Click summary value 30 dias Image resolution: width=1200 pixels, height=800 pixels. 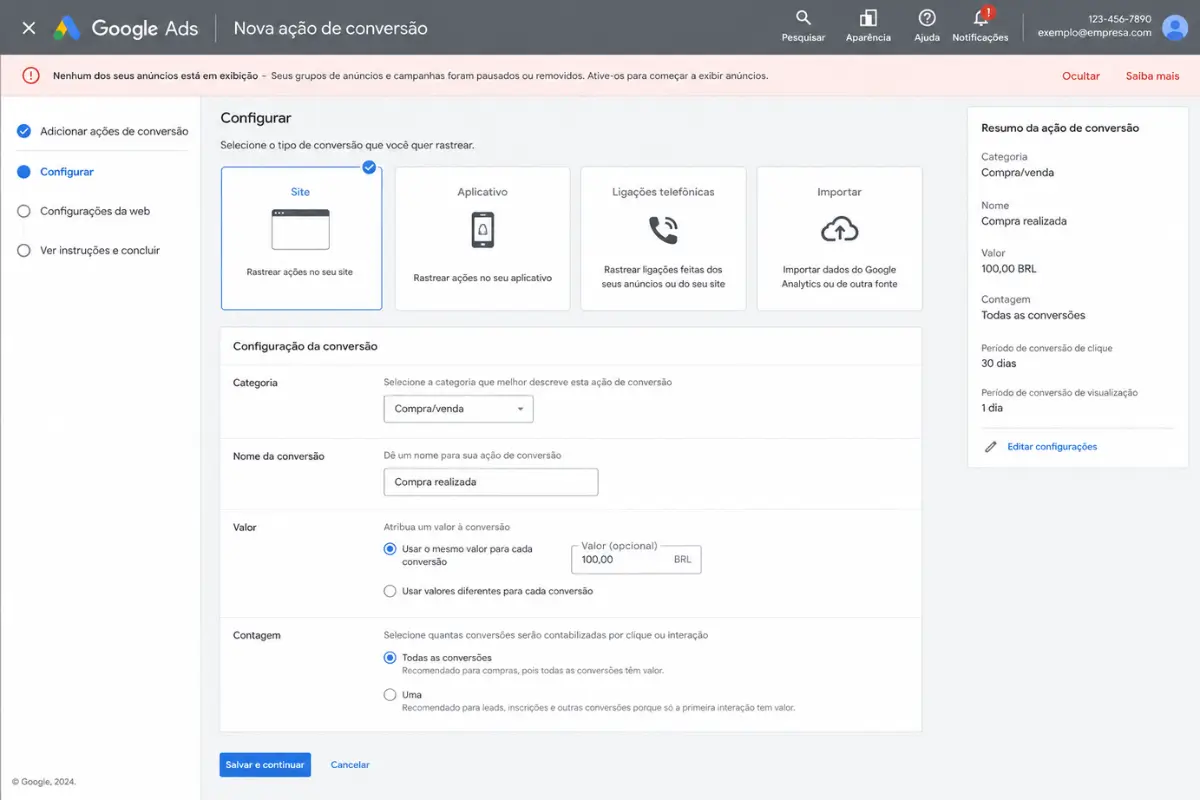pyautogui.click(x=998, y=364)
